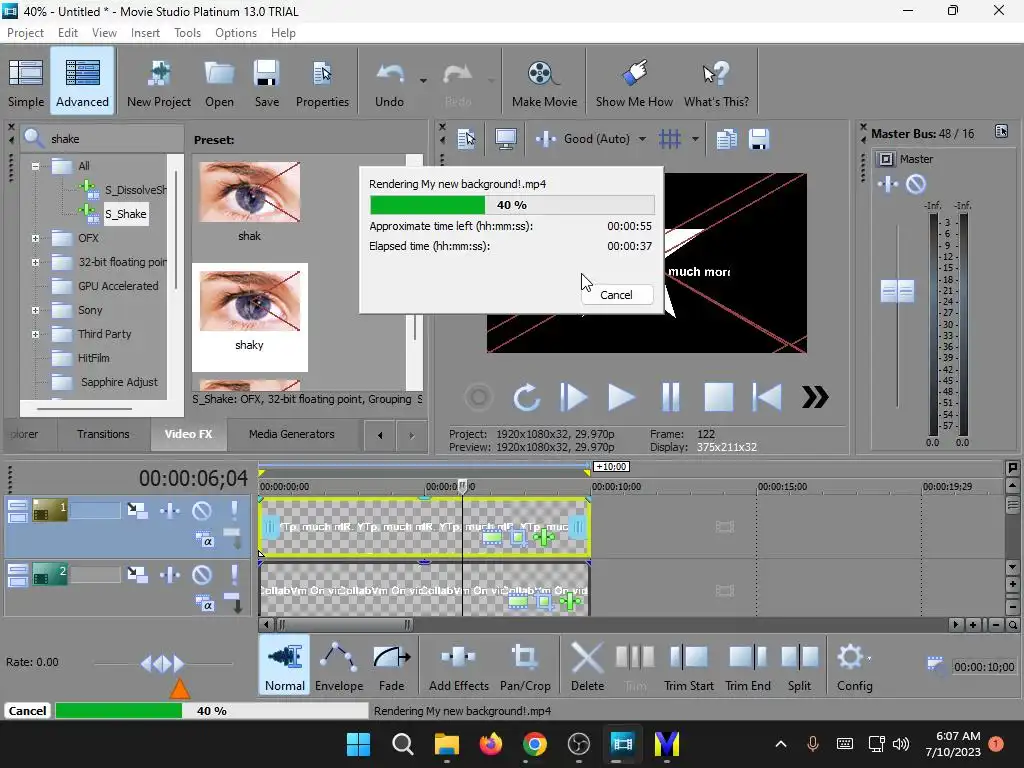Solo track 2 with exclamation icon
Screen dimensions: 1024x768
tap(234, 575)
